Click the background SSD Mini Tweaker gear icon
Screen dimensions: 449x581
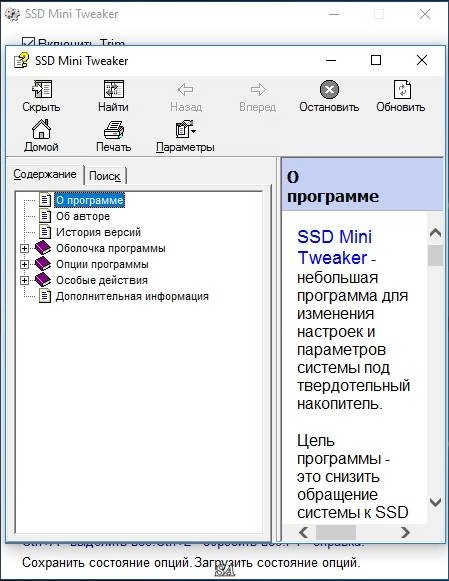(x=13, y=14)
